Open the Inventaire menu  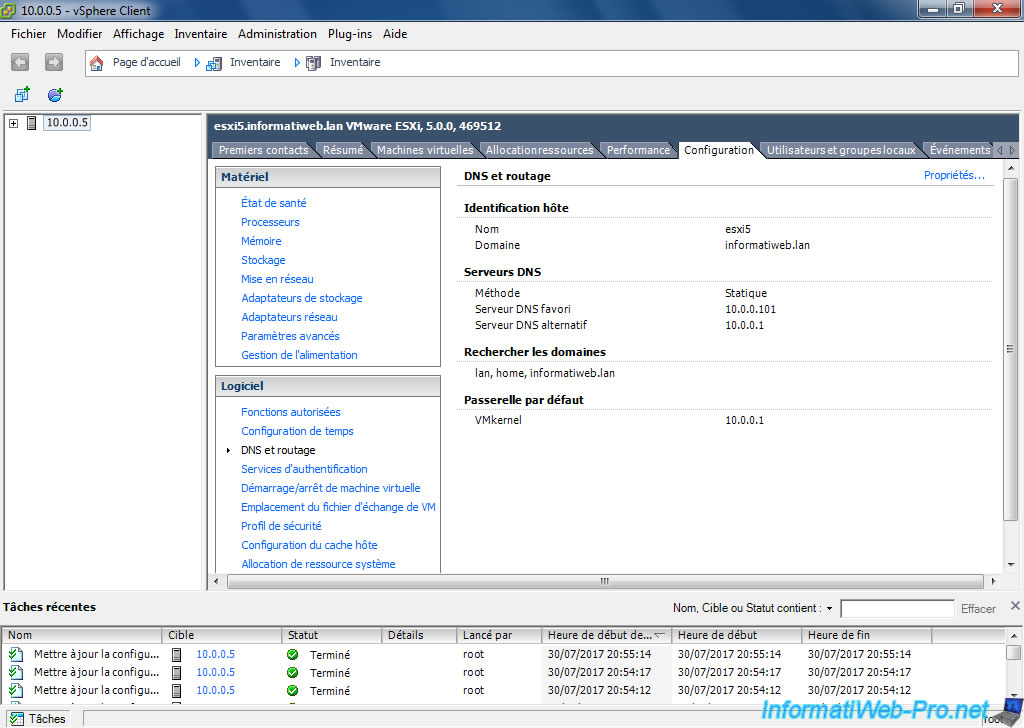pos(200,34)
